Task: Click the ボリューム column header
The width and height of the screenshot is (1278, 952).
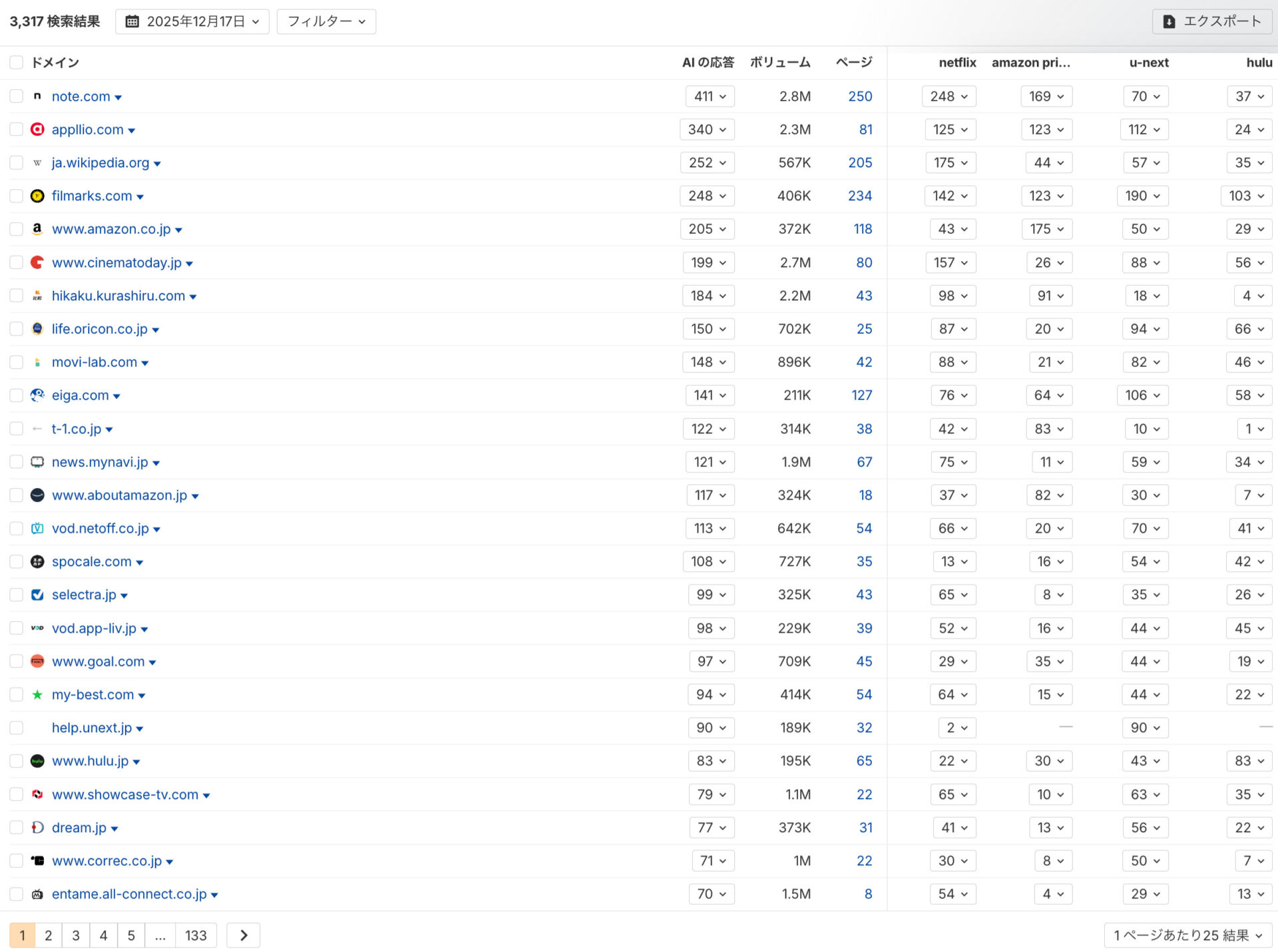Action: 780,62
